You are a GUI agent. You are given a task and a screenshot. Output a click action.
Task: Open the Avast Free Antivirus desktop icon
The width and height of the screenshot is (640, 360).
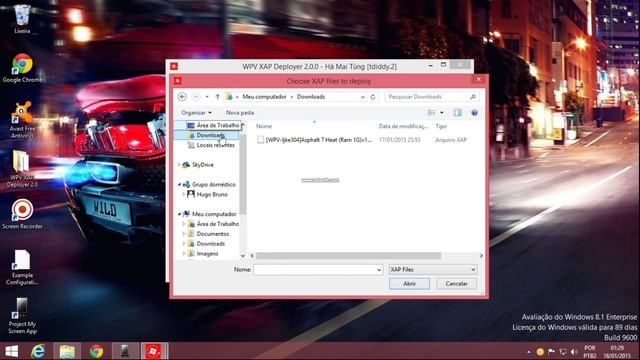pos(22,120)
